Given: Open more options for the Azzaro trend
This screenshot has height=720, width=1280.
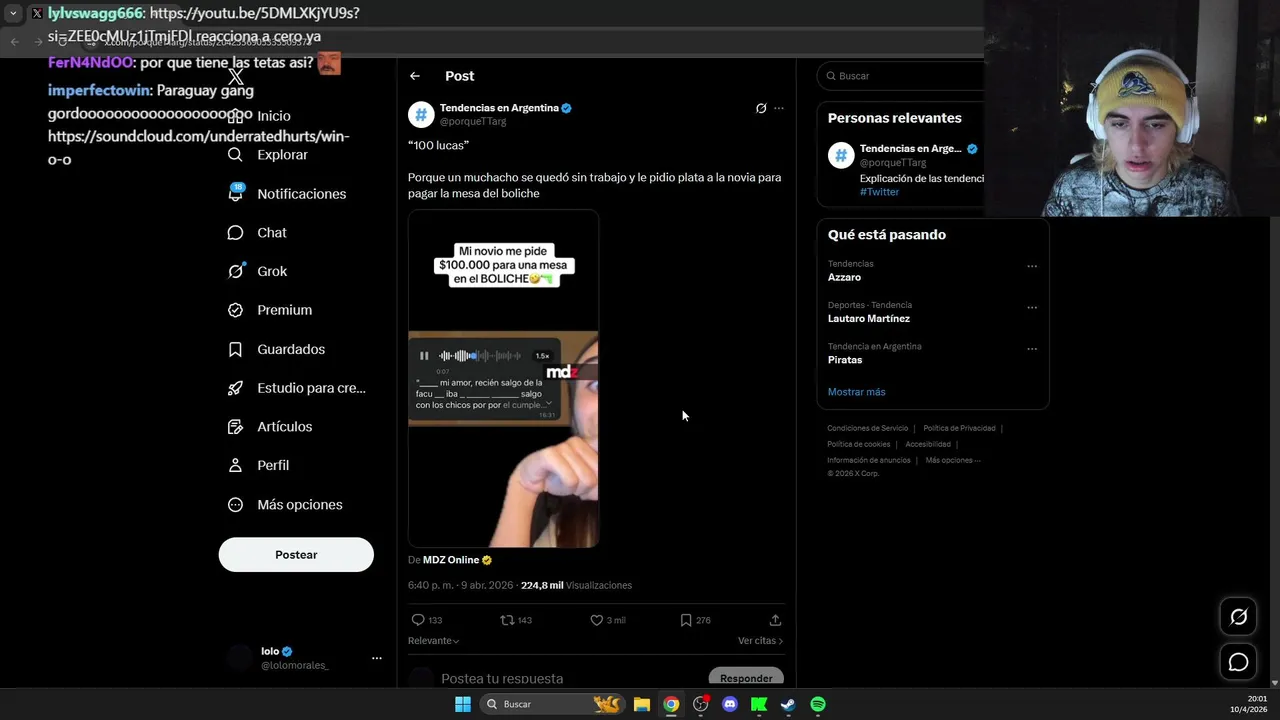Looking at the screenshot, I should 1032,266.
